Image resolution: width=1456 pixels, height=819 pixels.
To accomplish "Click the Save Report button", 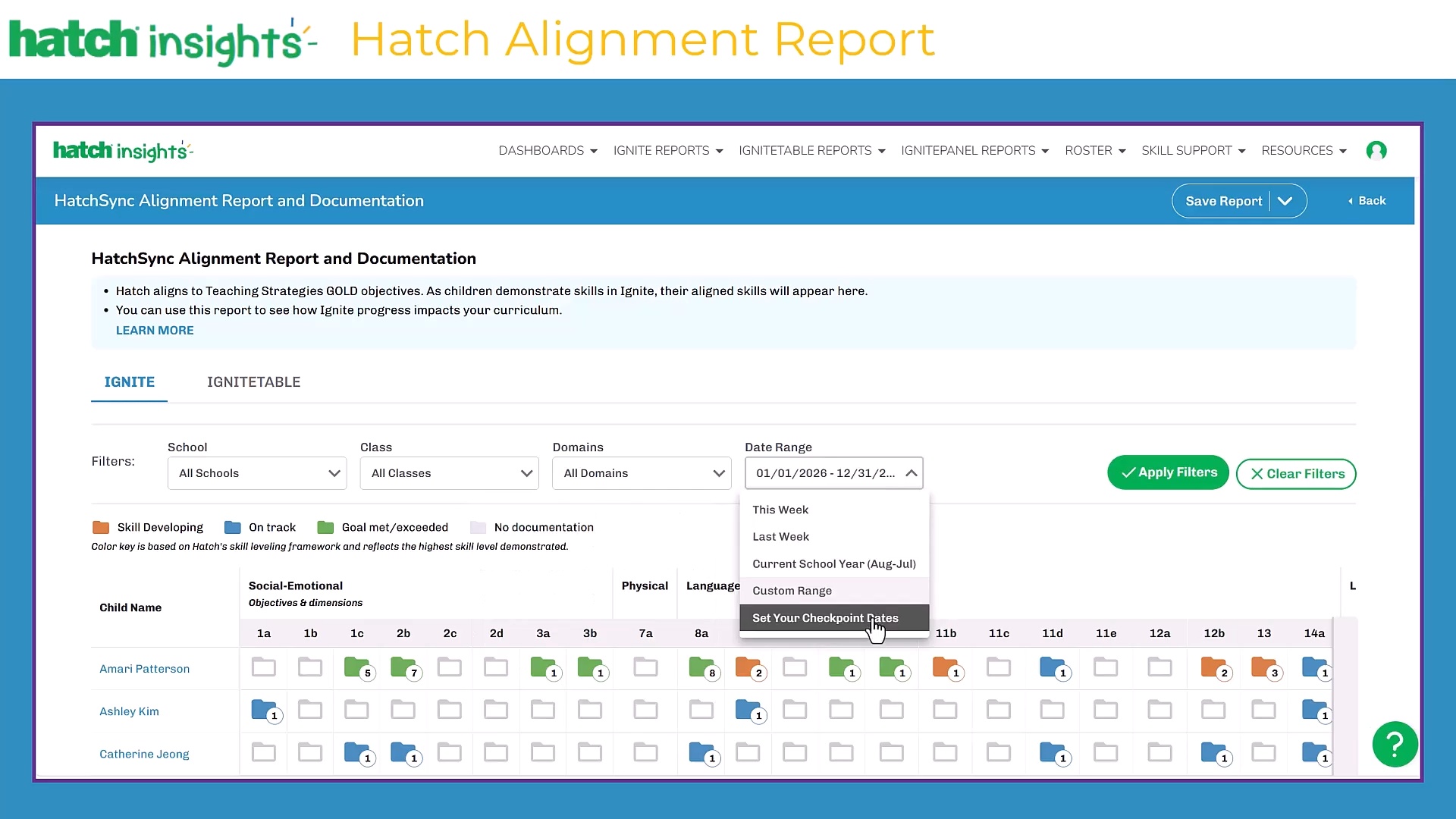I will tap(1223, 201).
